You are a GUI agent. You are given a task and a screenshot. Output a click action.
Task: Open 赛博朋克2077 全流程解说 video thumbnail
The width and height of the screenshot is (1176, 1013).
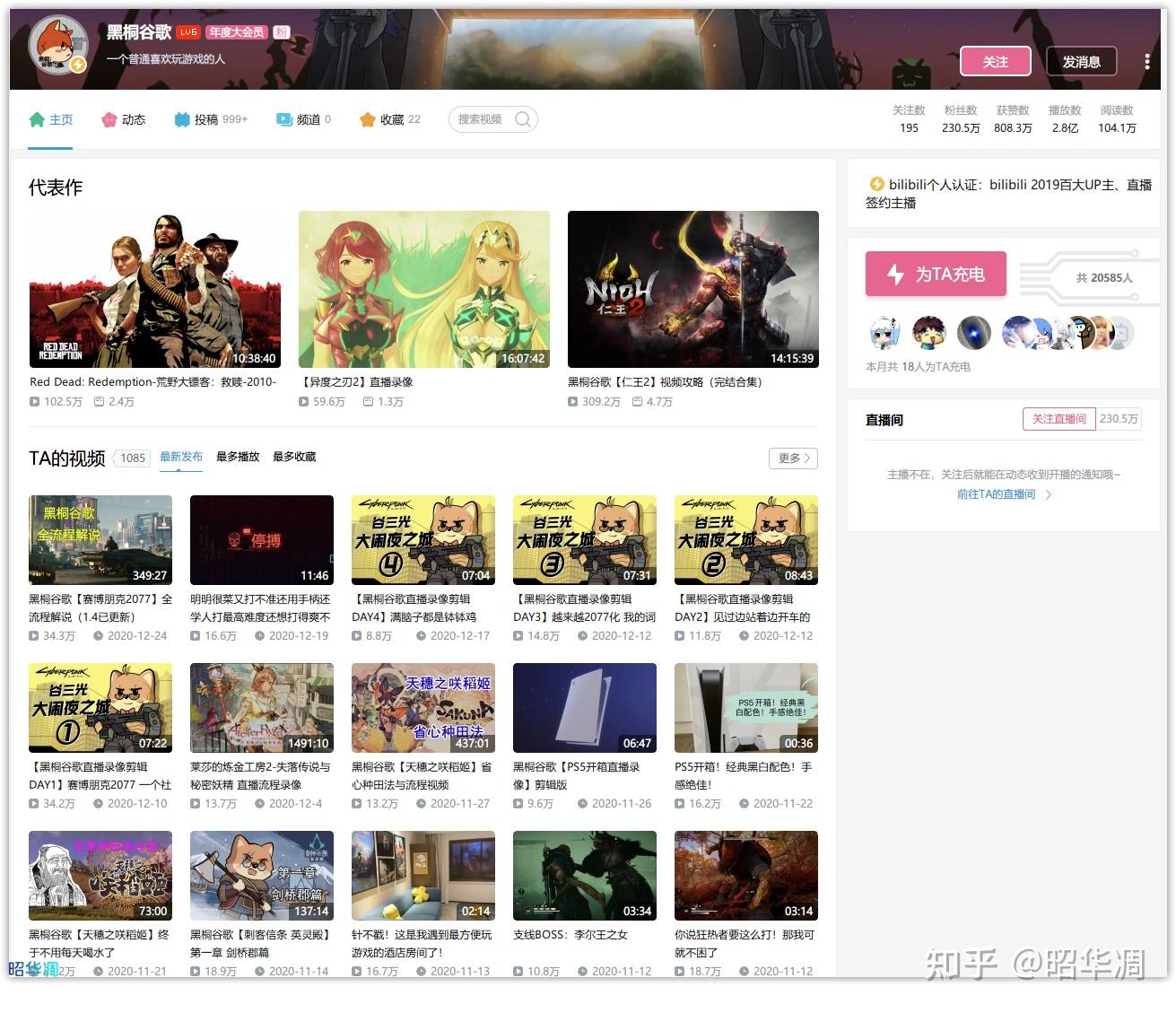click(100, 540)
